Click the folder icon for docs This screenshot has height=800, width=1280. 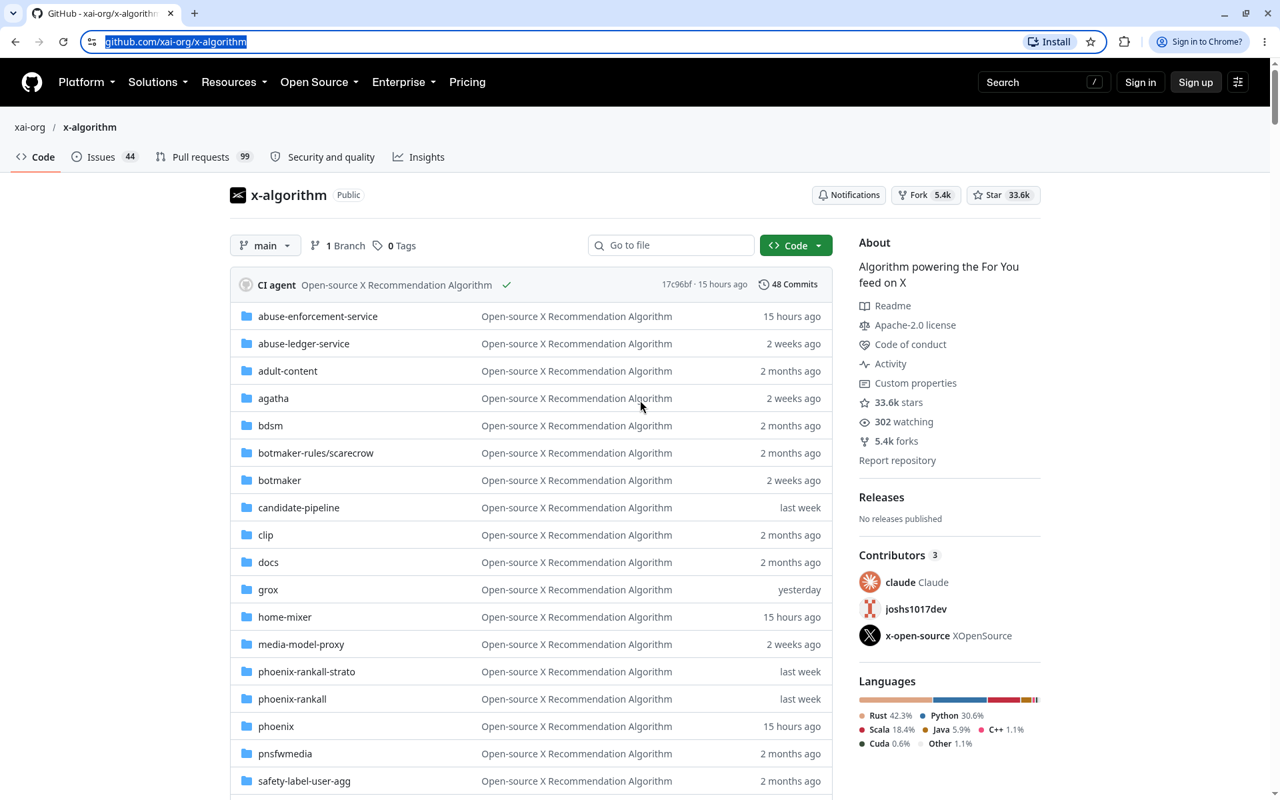tap(246, 563)
